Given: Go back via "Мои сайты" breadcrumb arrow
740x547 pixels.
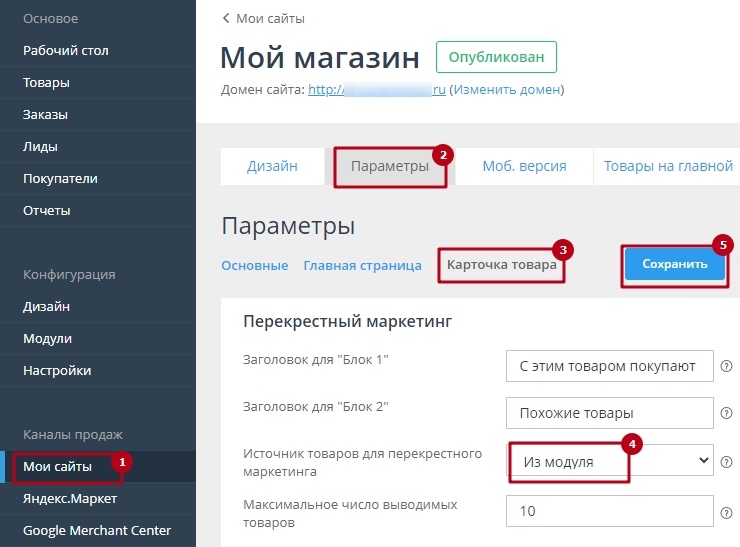Looking at the screenshot, I should pos(226,18).
